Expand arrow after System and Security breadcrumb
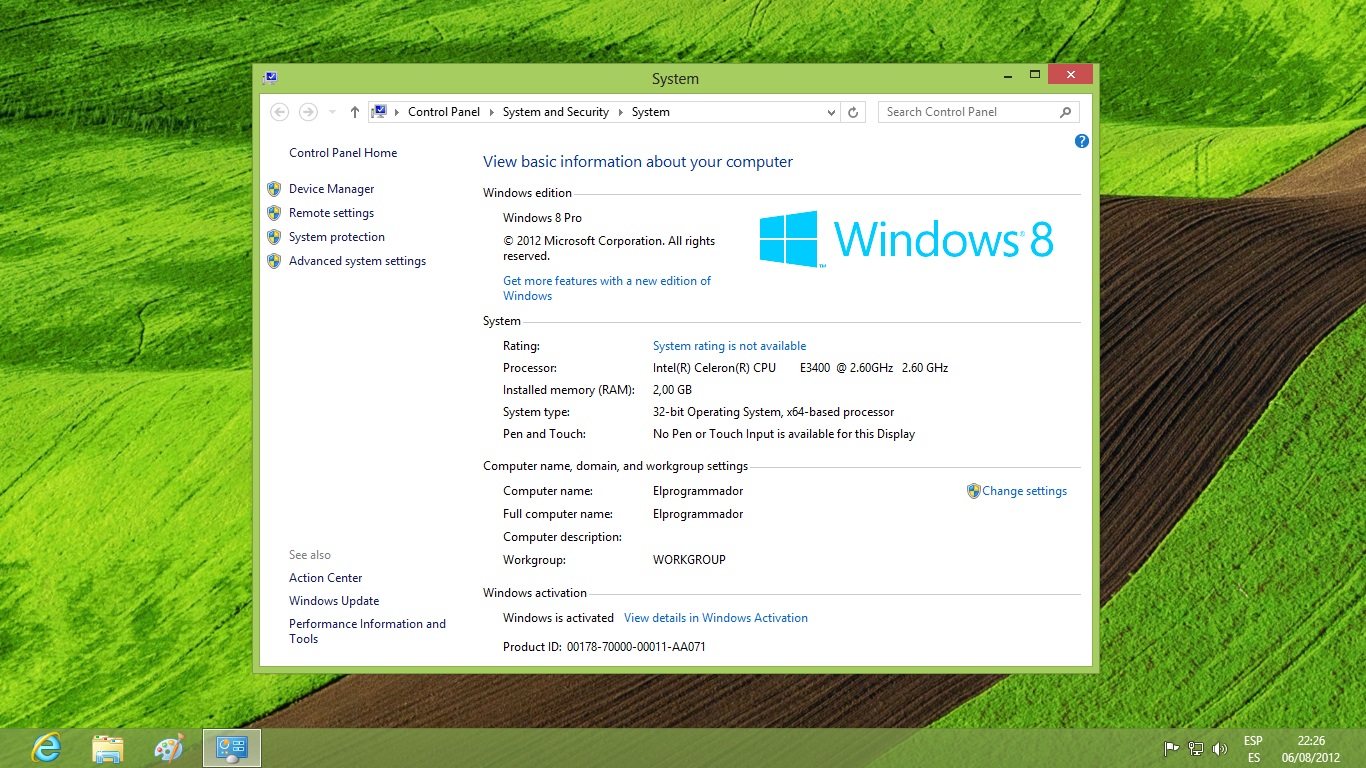 point(620,112)
